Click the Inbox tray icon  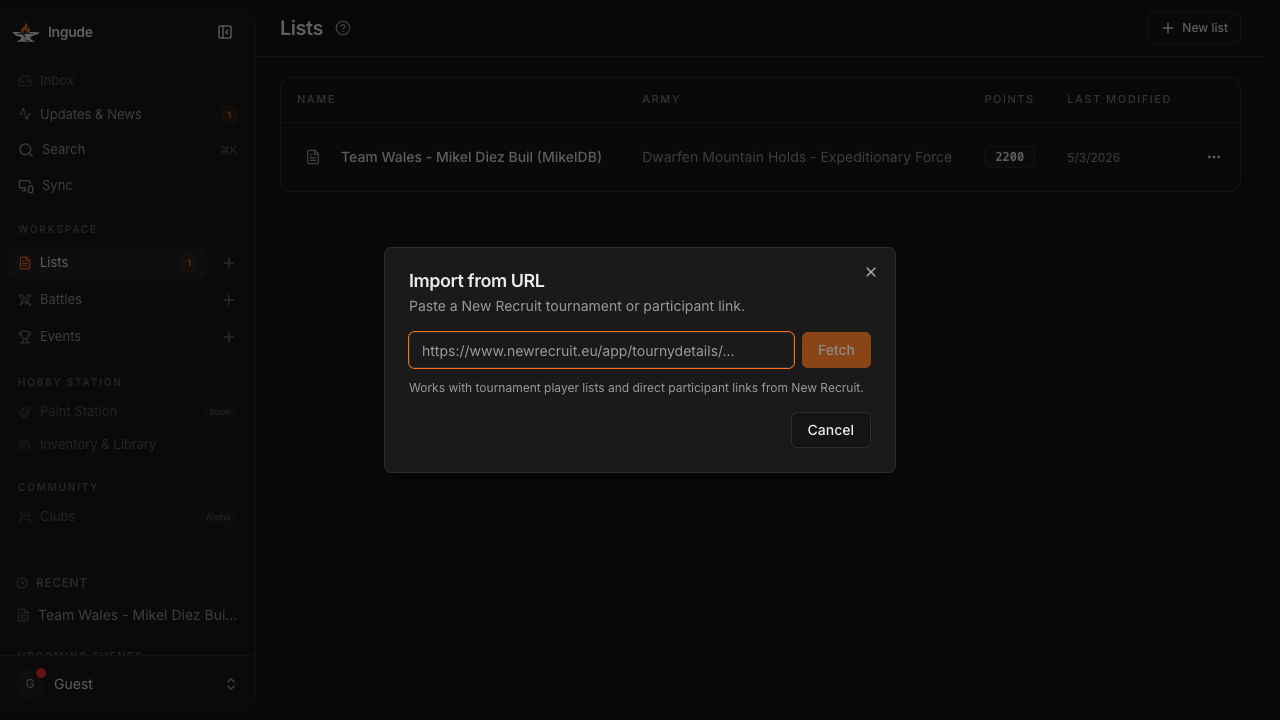[25, 81]
